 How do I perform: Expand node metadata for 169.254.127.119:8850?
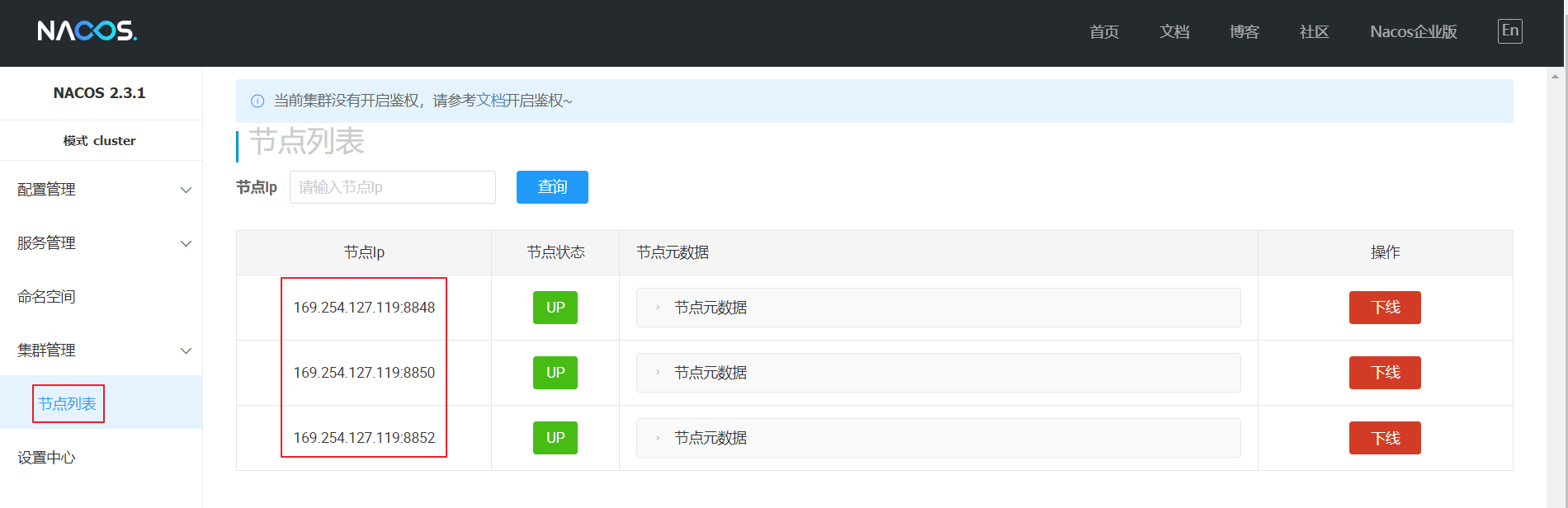(658, 373)
